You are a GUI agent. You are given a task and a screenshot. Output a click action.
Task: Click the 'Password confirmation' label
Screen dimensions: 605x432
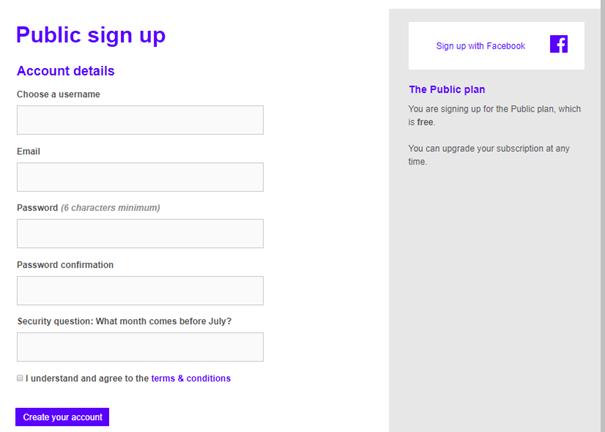(x=65, y=265)
